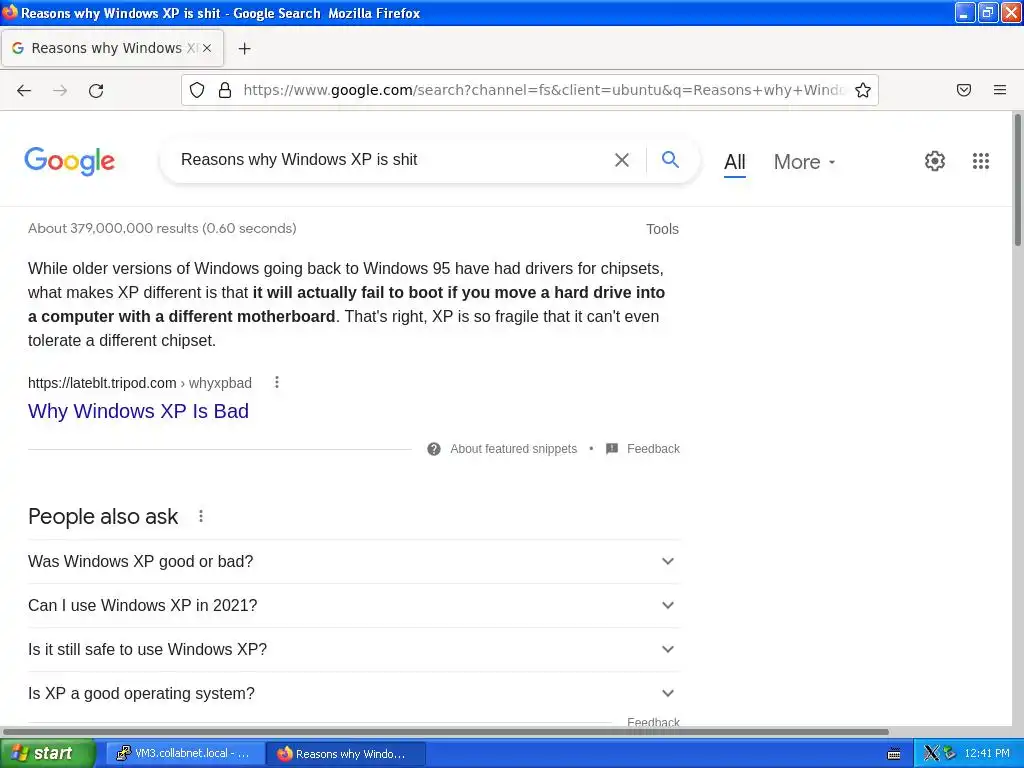Click the vertical page scrollbar
This screenshot has height=768, width=1024.
(1017, 180)
